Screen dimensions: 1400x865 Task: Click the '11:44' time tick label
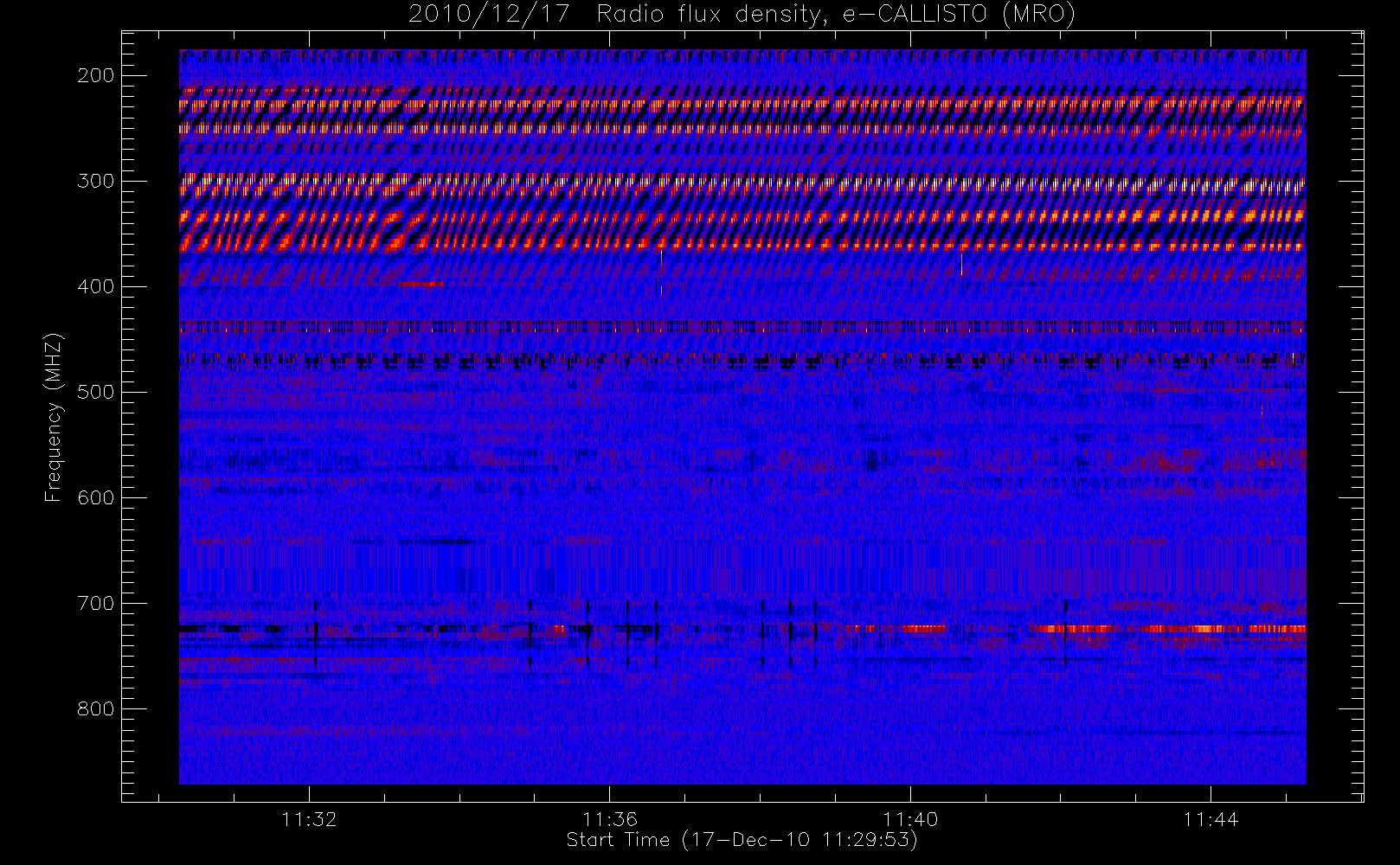point(1211,819)
